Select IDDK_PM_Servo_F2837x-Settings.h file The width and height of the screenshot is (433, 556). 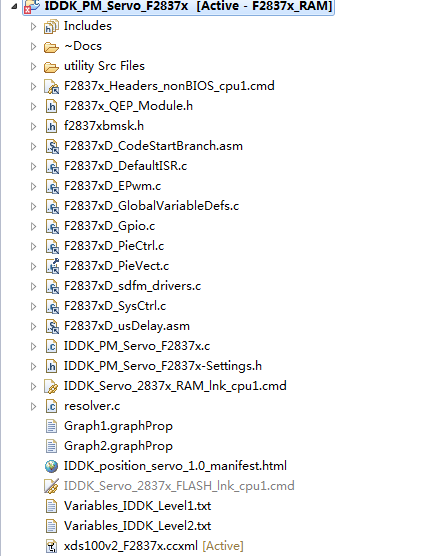163,366
